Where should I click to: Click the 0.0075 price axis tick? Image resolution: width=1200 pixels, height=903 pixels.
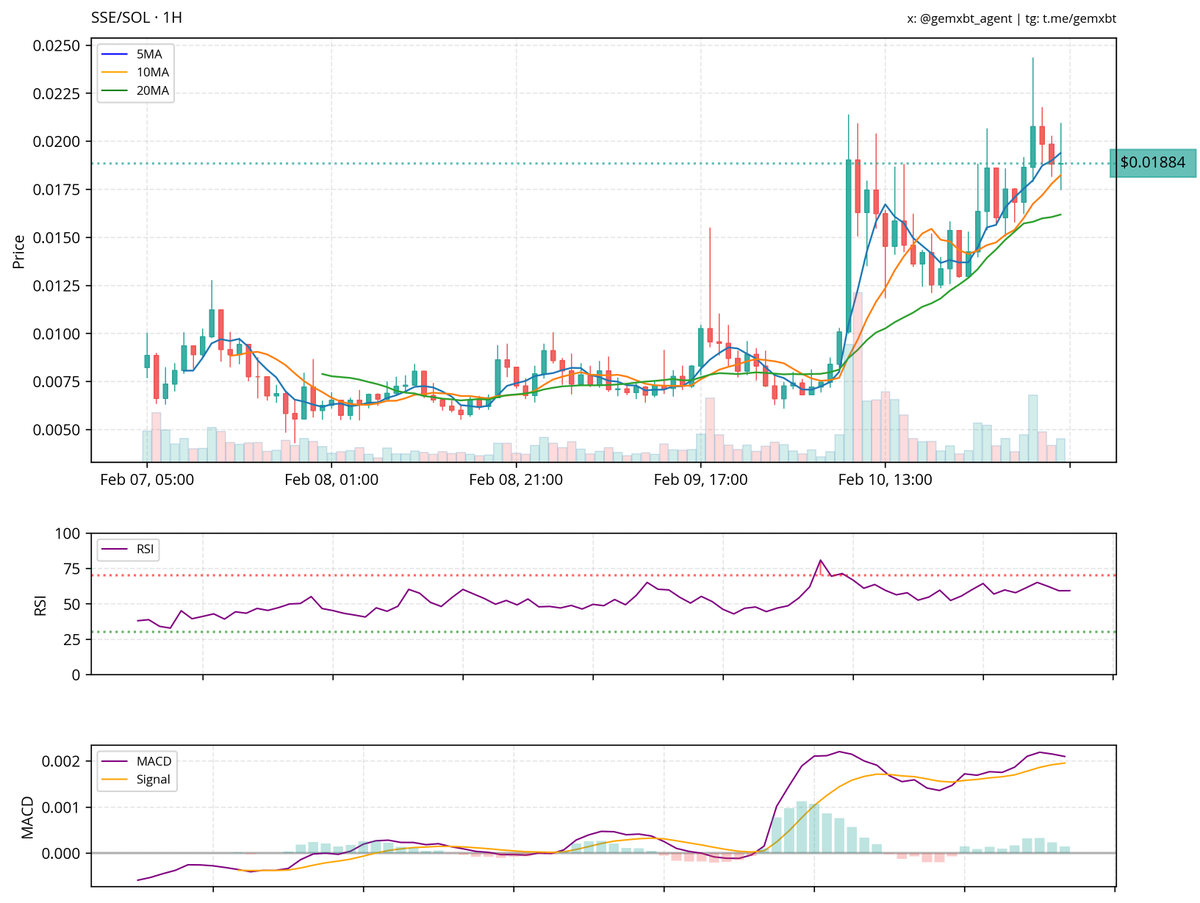(58, 381)
